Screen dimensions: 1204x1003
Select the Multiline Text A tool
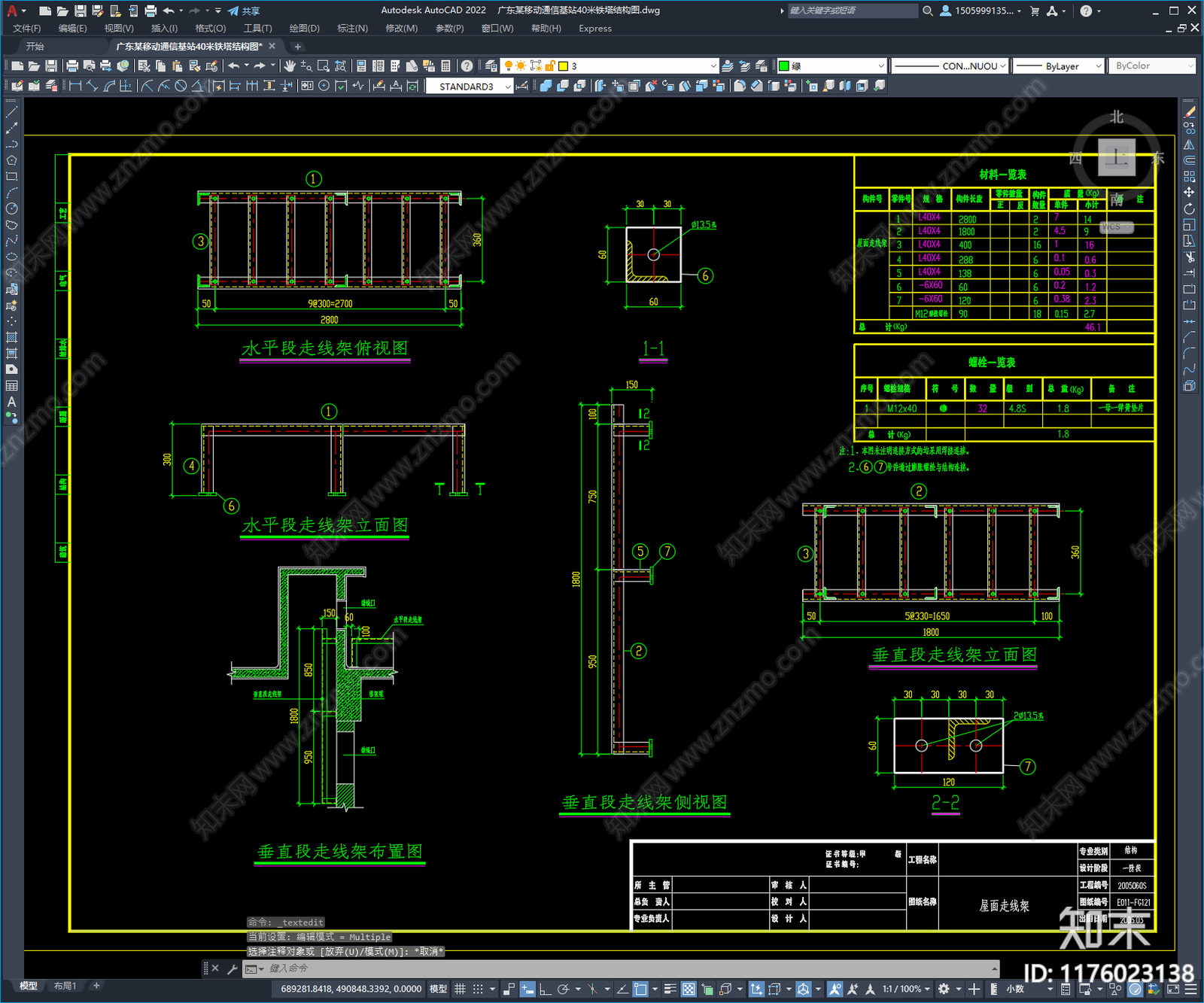pyautogui.click(x=11, y=402)
